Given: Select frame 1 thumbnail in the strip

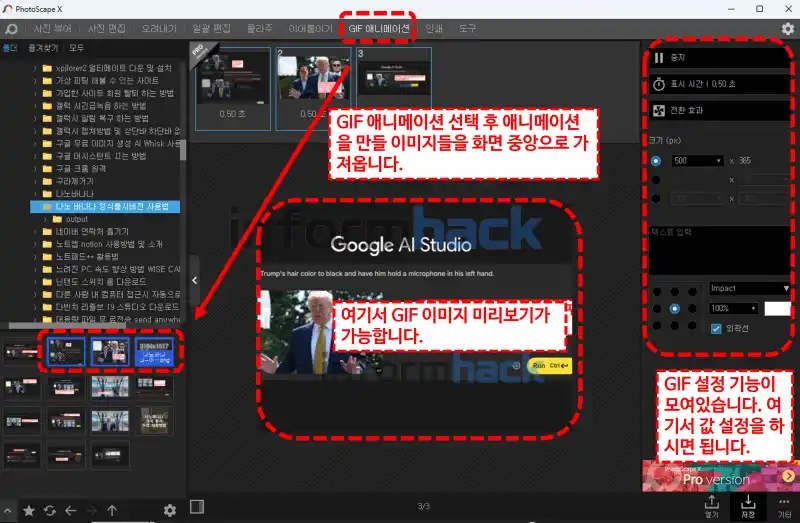Looking at the screenshot, I should pyautogui.click(x=233, y=88).
